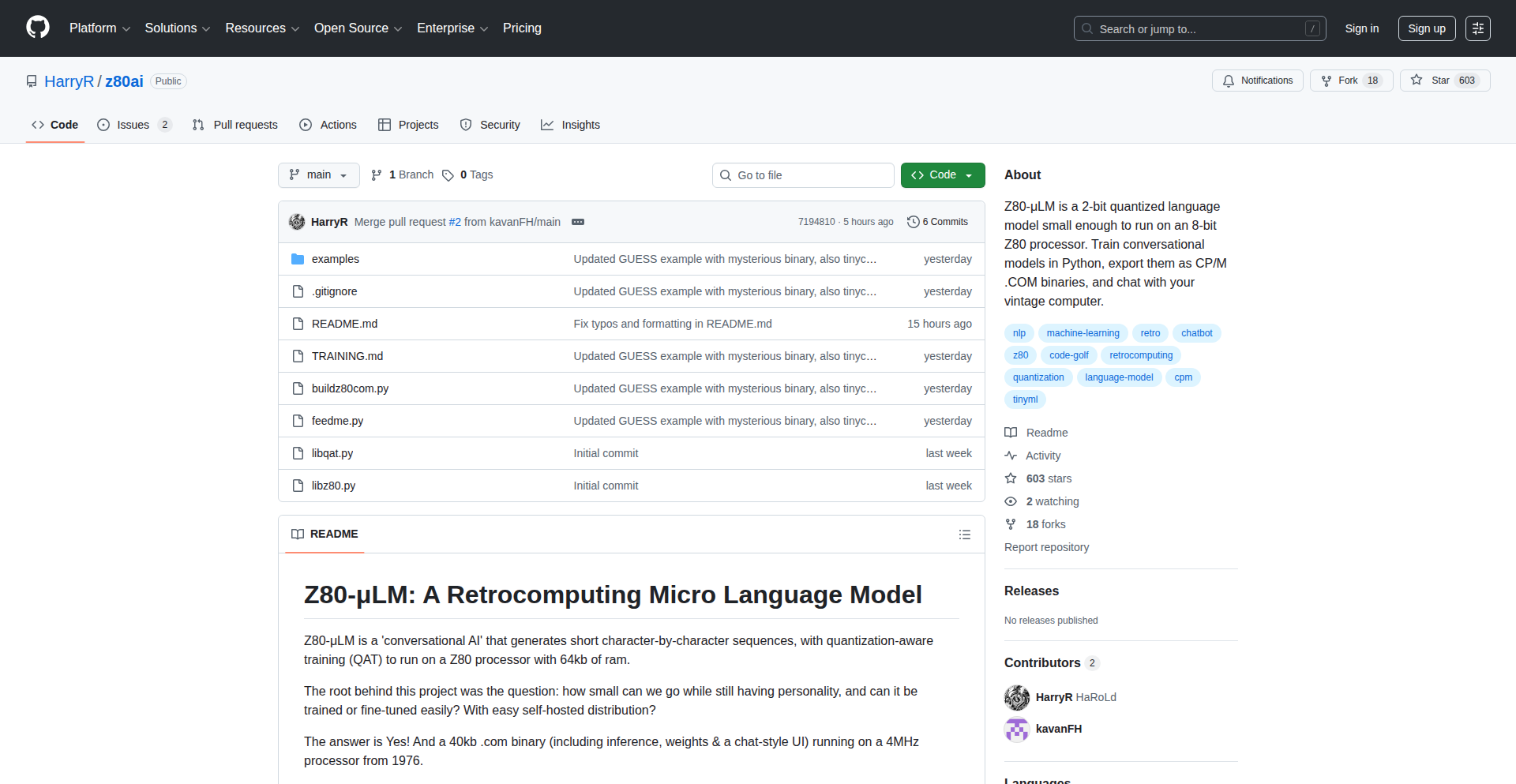Click the commit history clock icon
This screenshot has width=1516, height=784.
pos(914,222)
